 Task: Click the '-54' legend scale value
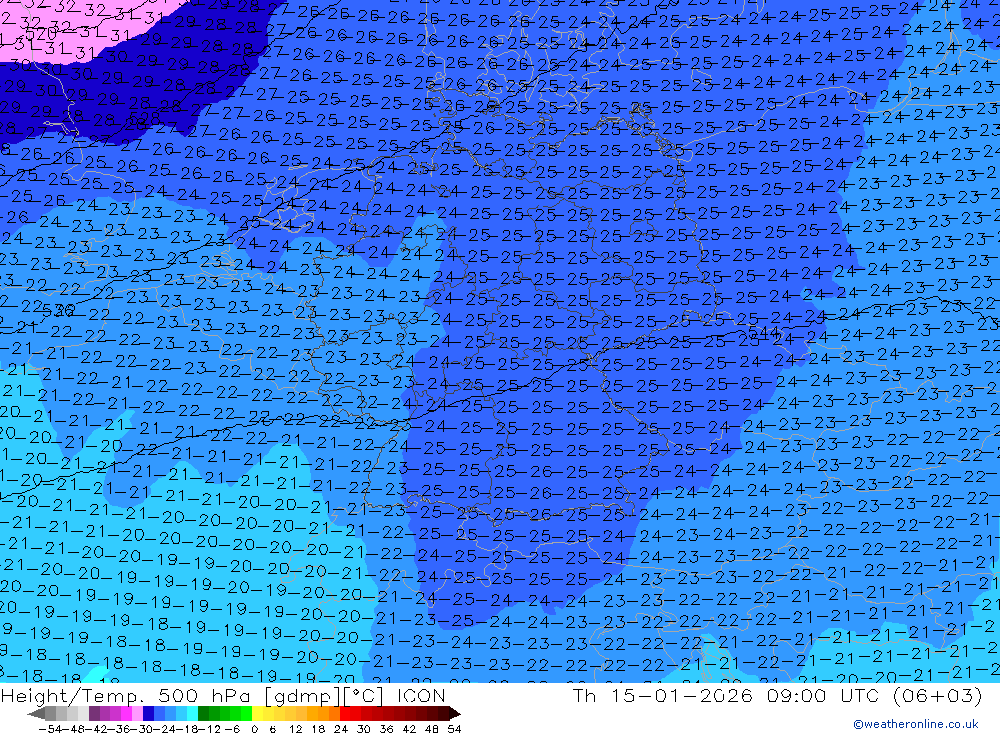[x=50, y=729]
